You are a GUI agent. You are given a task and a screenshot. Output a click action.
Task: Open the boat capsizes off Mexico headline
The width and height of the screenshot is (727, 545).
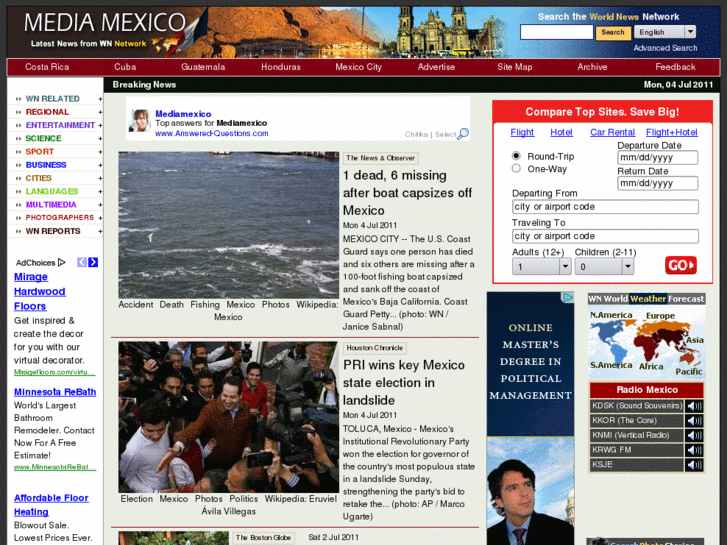point(408,193)
